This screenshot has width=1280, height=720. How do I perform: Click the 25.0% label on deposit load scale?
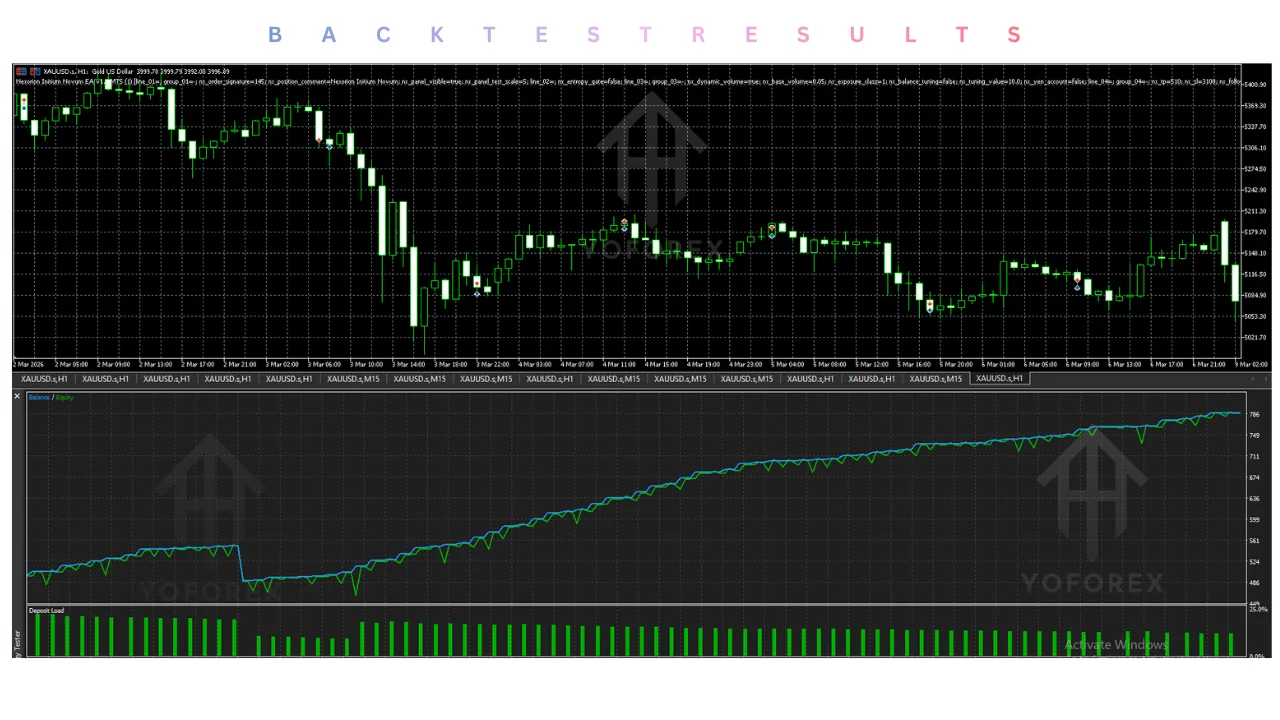1258,609
